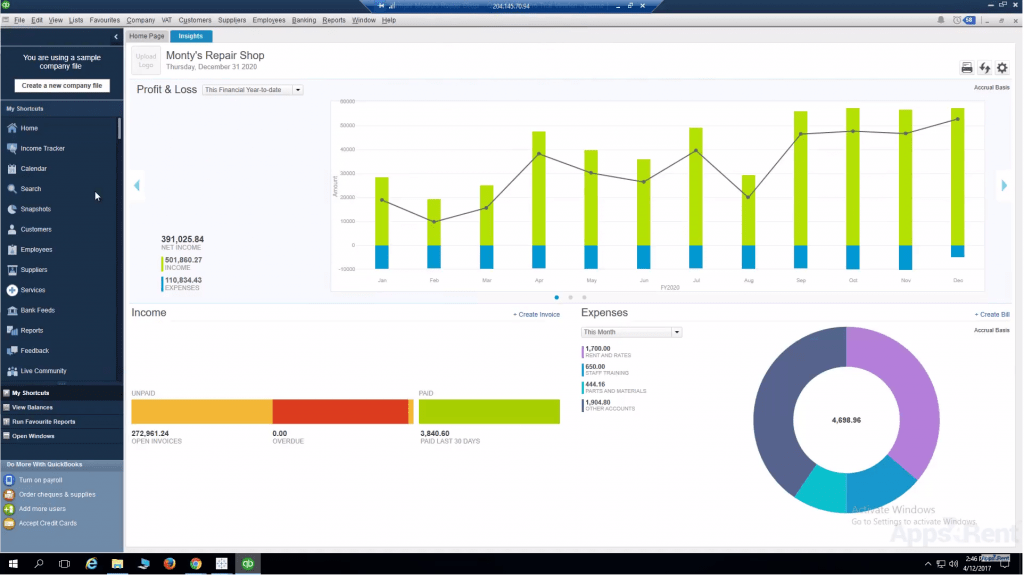The height and width of the screenshot is (576, 1024).
Task: Open the Insights settings gear
Action: [x=1002, y=68]
